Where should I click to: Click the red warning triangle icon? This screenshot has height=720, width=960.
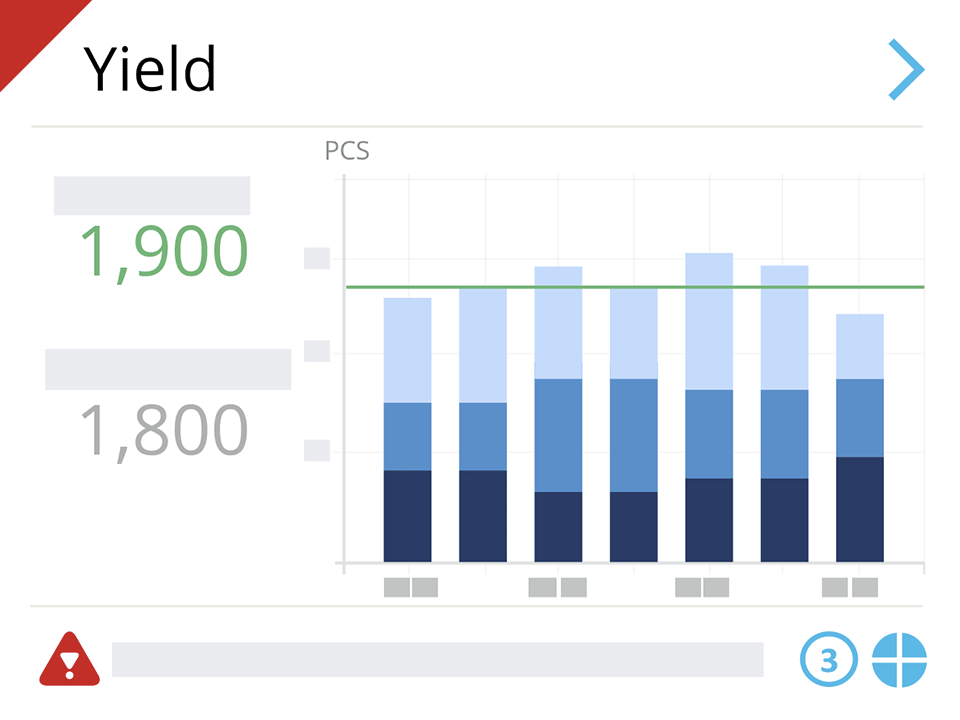69,660
